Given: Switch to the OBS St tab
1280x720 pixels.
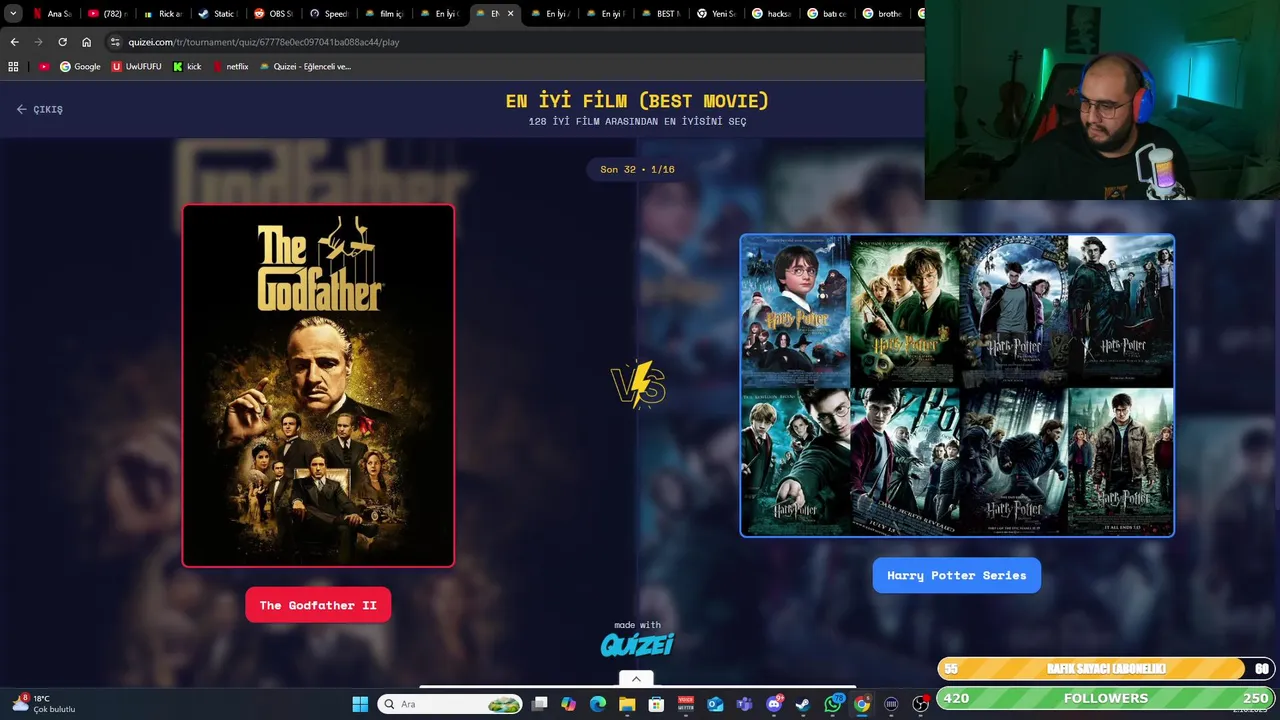Looking at the screenshot, I should point(273,14).
